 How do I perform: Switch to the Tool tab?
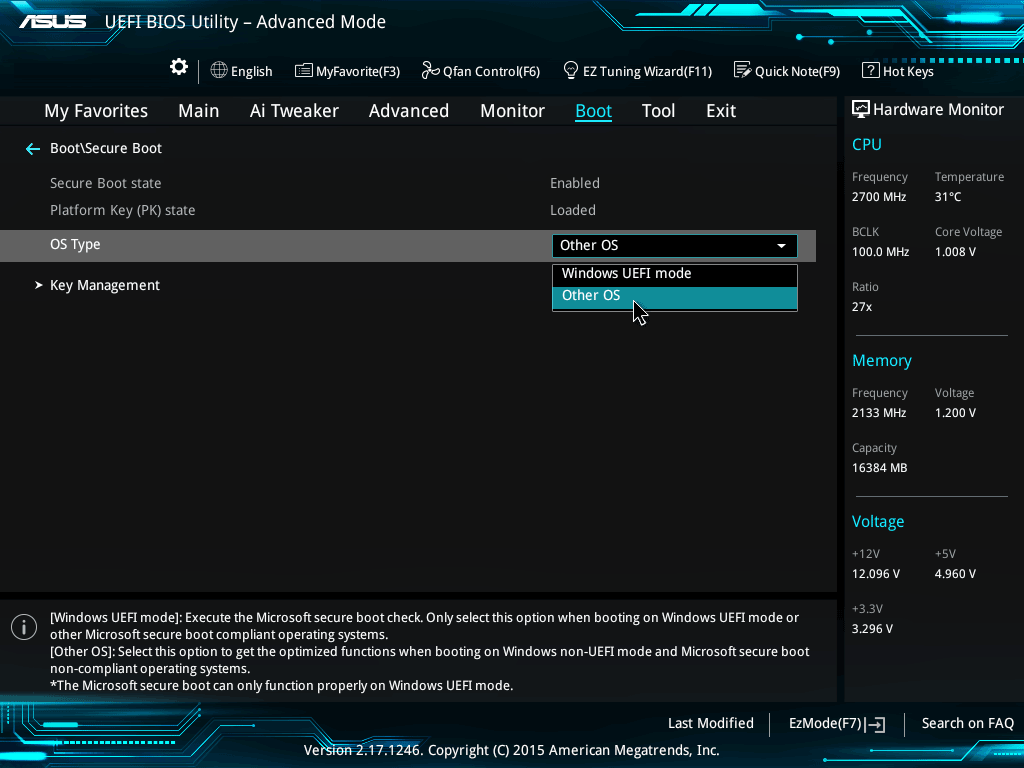pyautogui.click(x=658, y=111)
